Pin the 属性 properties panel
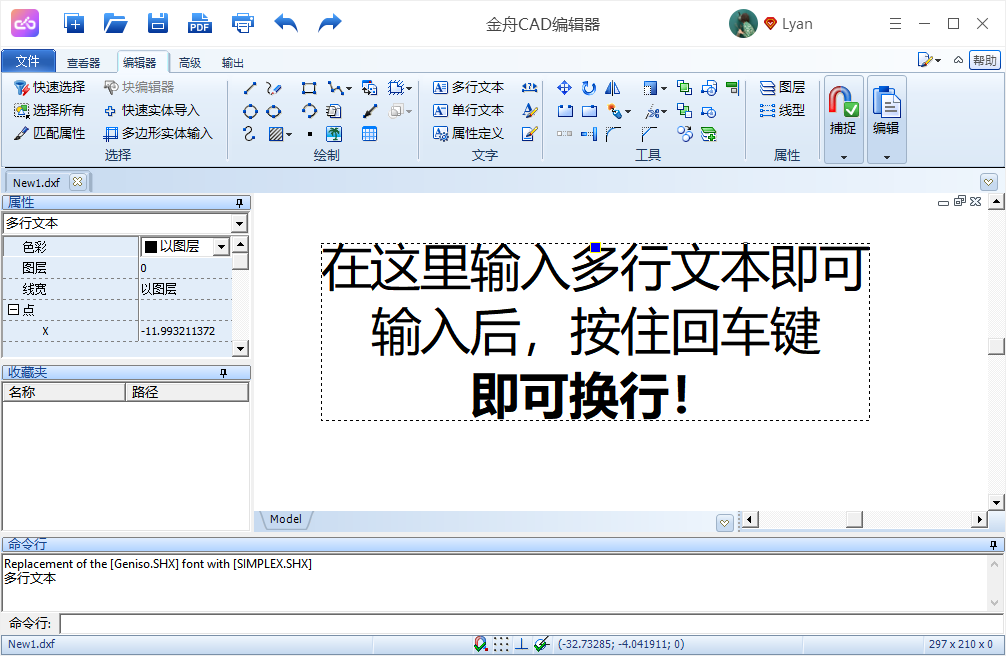 pos(239,203)
